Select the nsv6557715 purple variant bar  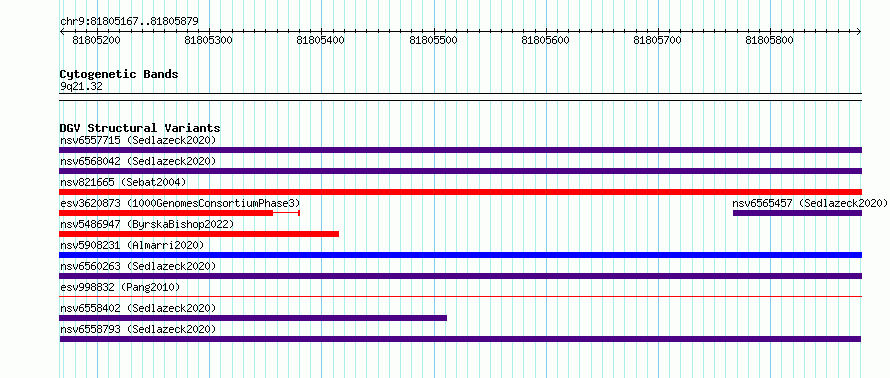click(x=460, y=150)
